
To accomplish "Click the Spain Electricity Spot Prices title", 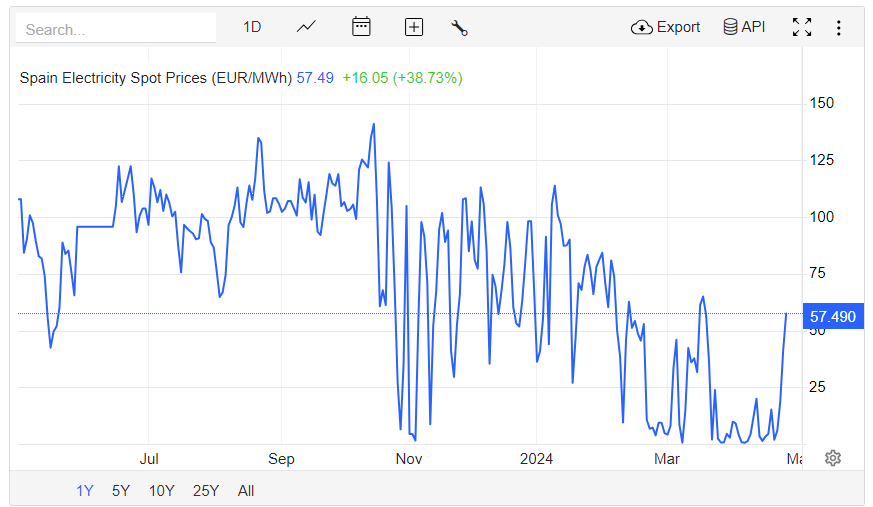I will 155,78.
